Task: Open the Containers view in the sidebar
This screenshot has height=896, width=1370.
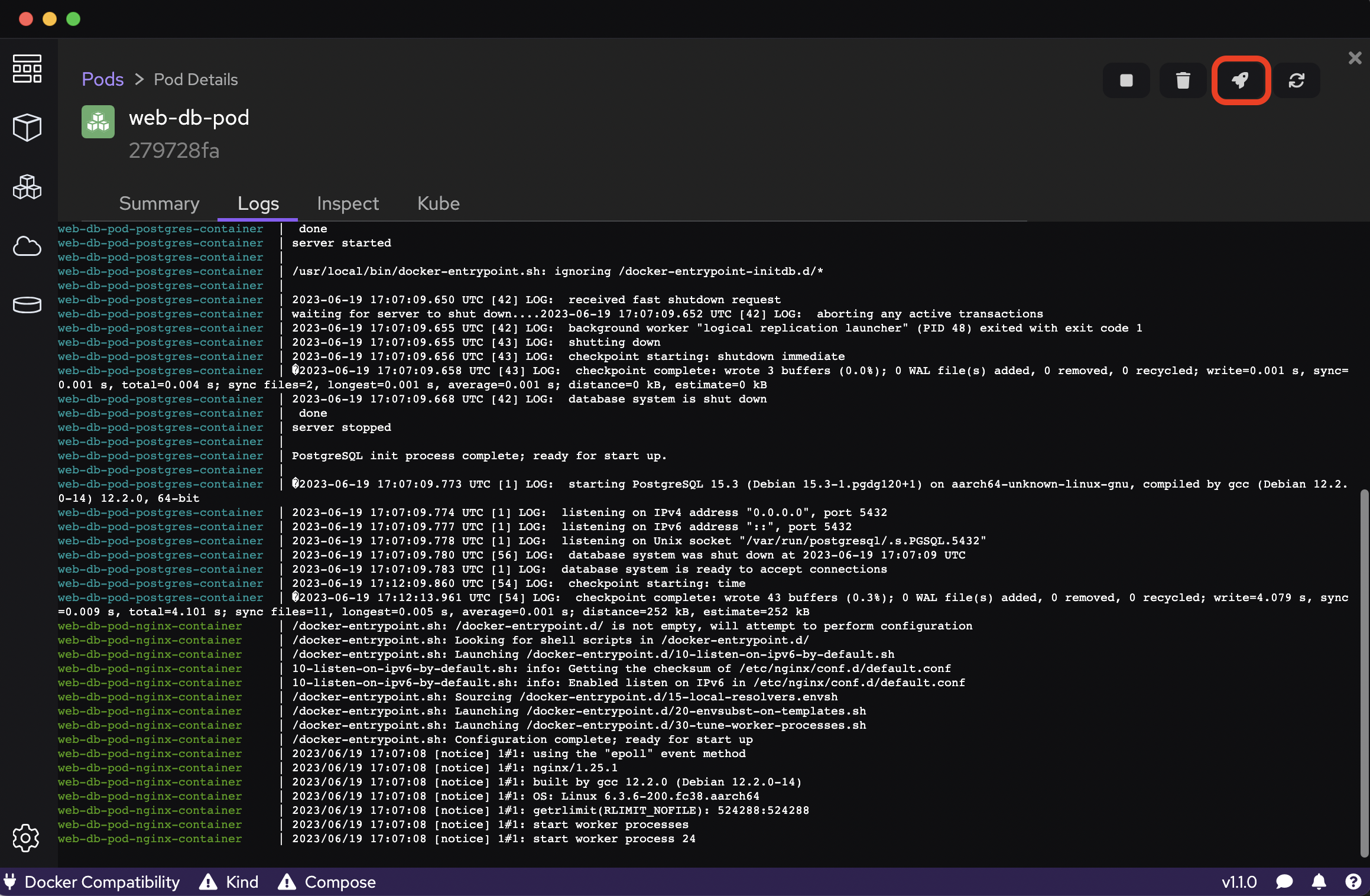Action: pyautogui.click(x=27, y=127)
